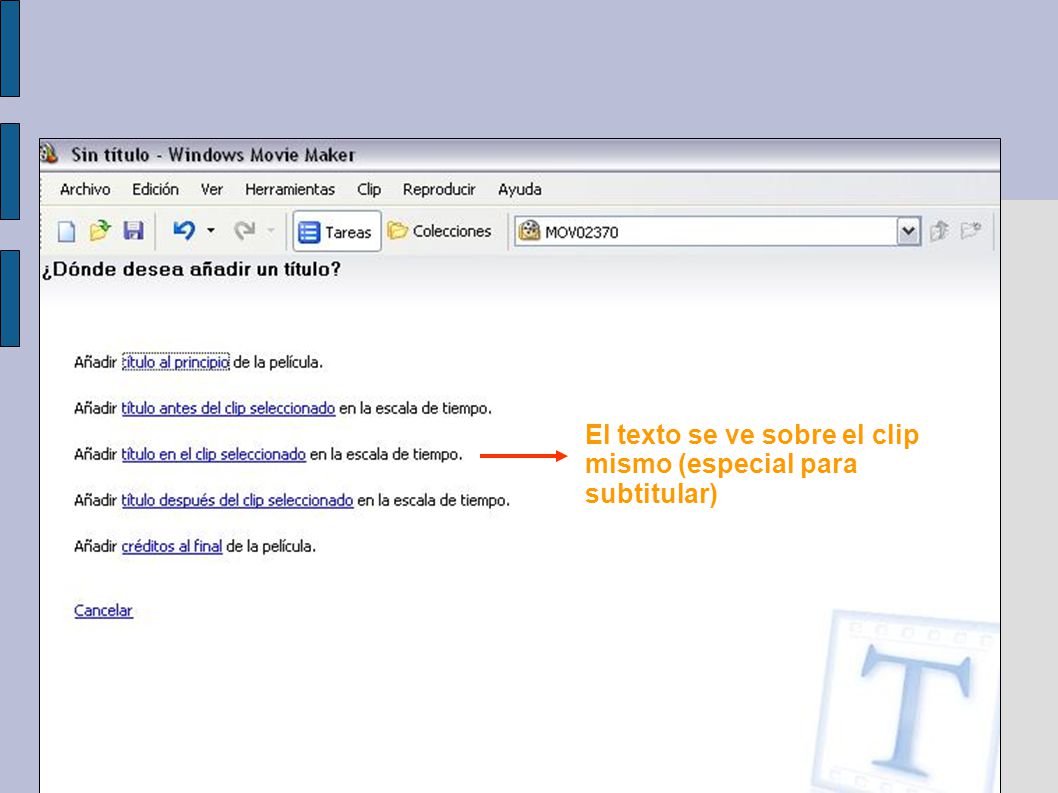The width and height of the screenshot is (1058, 793).
Task: Click the Up One Level icon
Action: [x=939, y=231]
